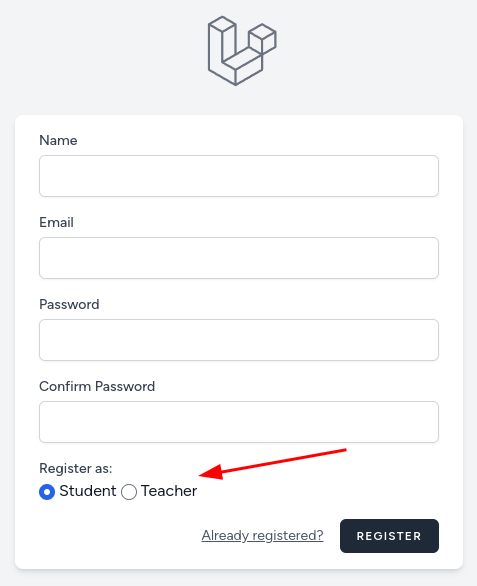Click the Password field label
477x586 pixels.
69,304
